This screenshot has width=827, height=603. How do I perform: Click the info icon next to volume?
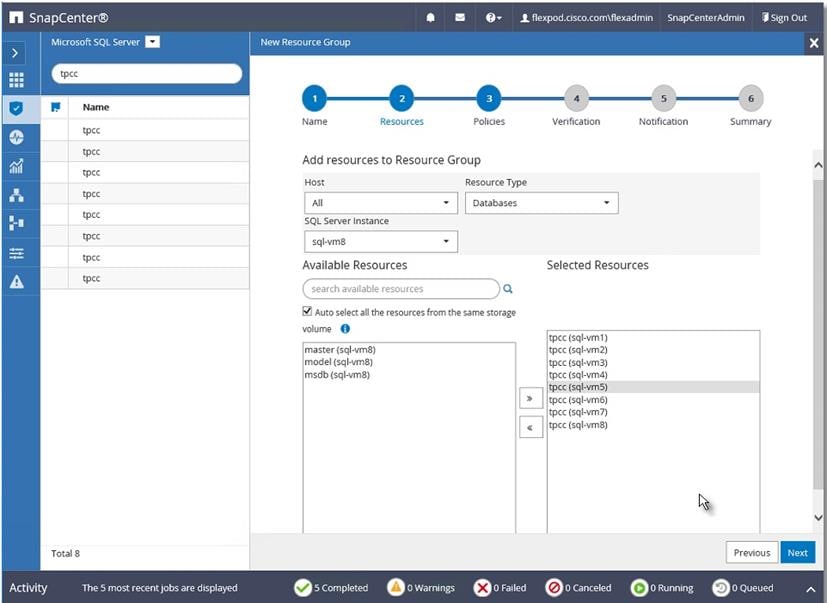(345, 329)
